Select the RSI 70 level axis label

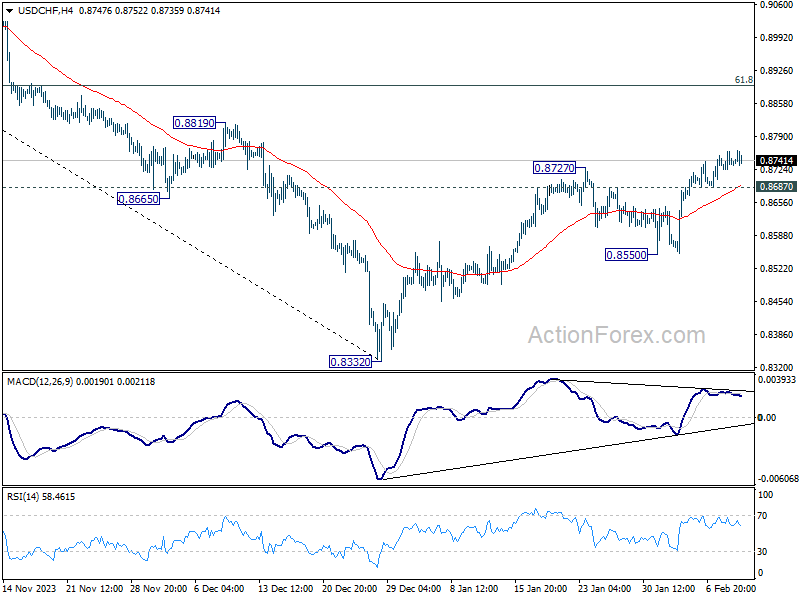[x=762, y=516]
